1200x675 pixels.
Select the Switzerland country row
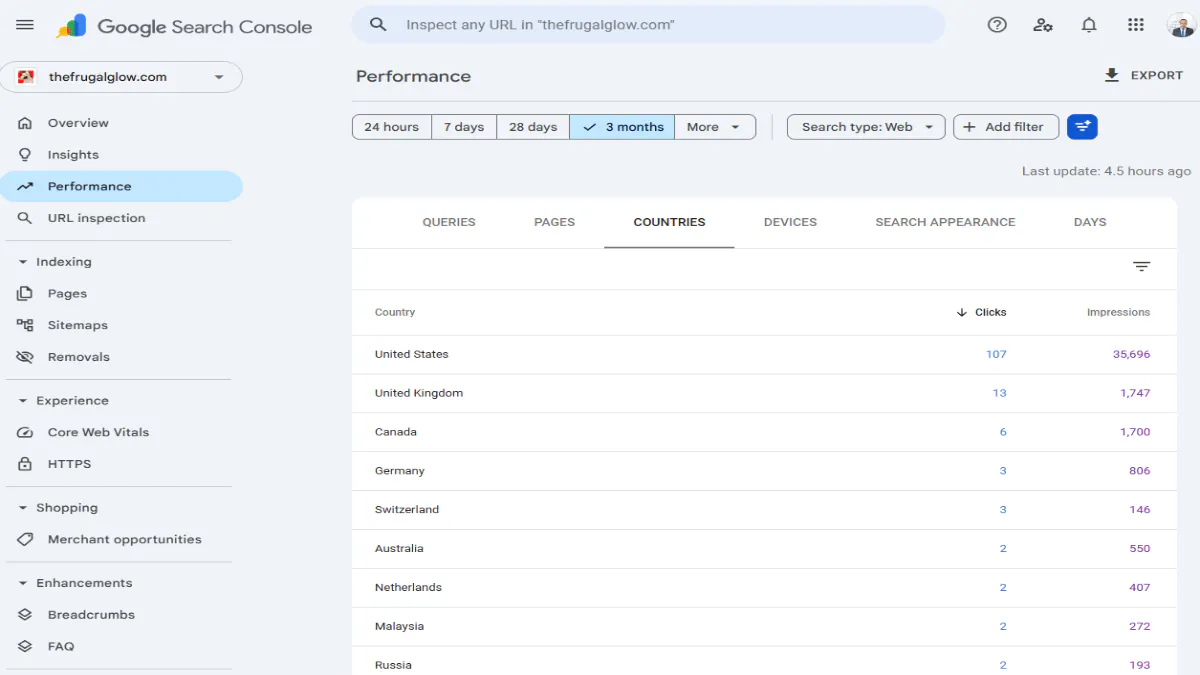764,510
